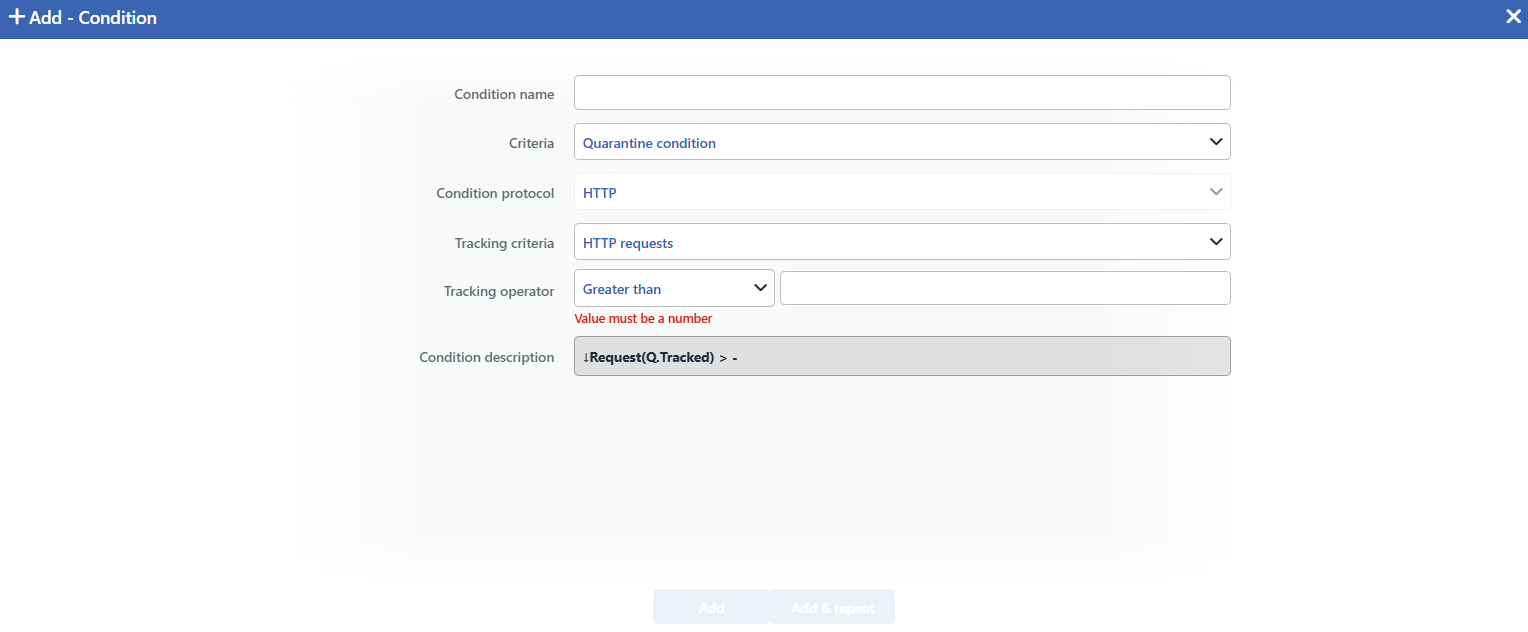
Task: Click the plus icon in dialog title
Action: click(16, 17)
